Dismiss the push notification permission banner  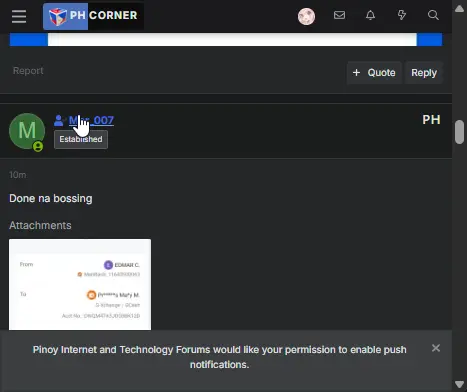[x=436, y=348]
